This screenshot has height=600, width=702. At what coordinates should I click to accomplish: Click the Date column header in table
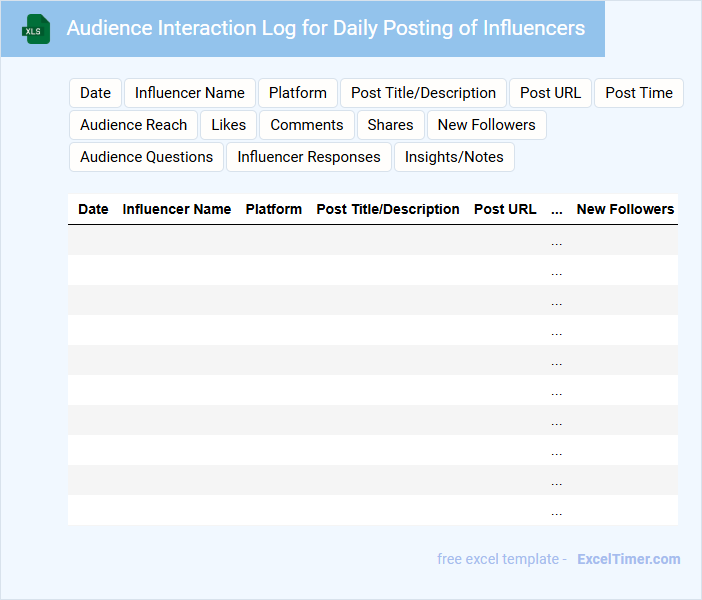tap(93, 209)
